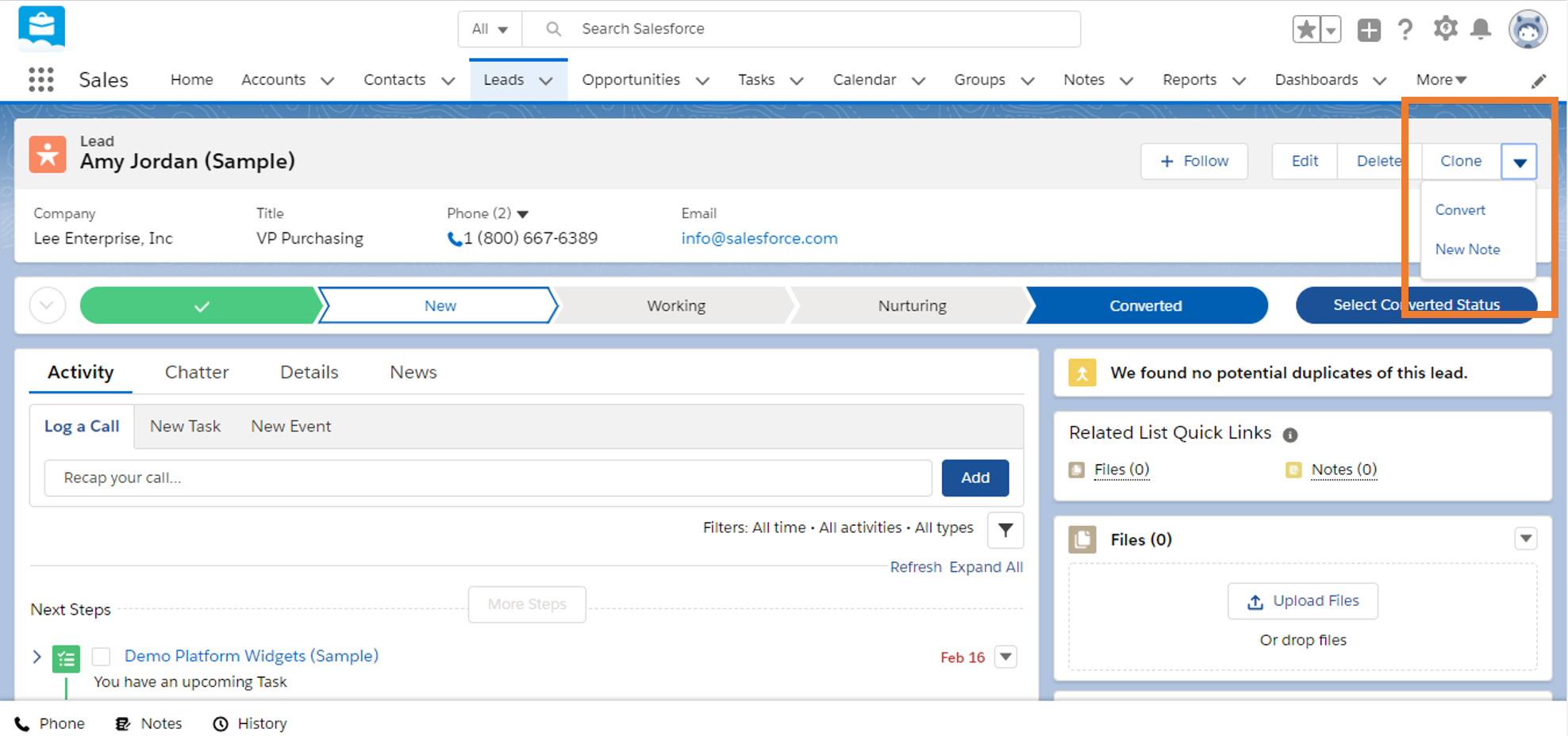
Task: Open the user avatar profile menu
Action: [1528, 30]
